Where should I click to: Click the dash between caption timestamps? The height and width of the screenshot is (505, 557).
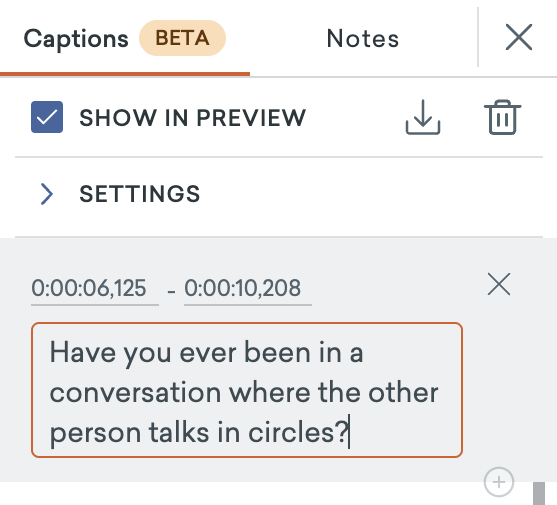(x=171, y=292)
